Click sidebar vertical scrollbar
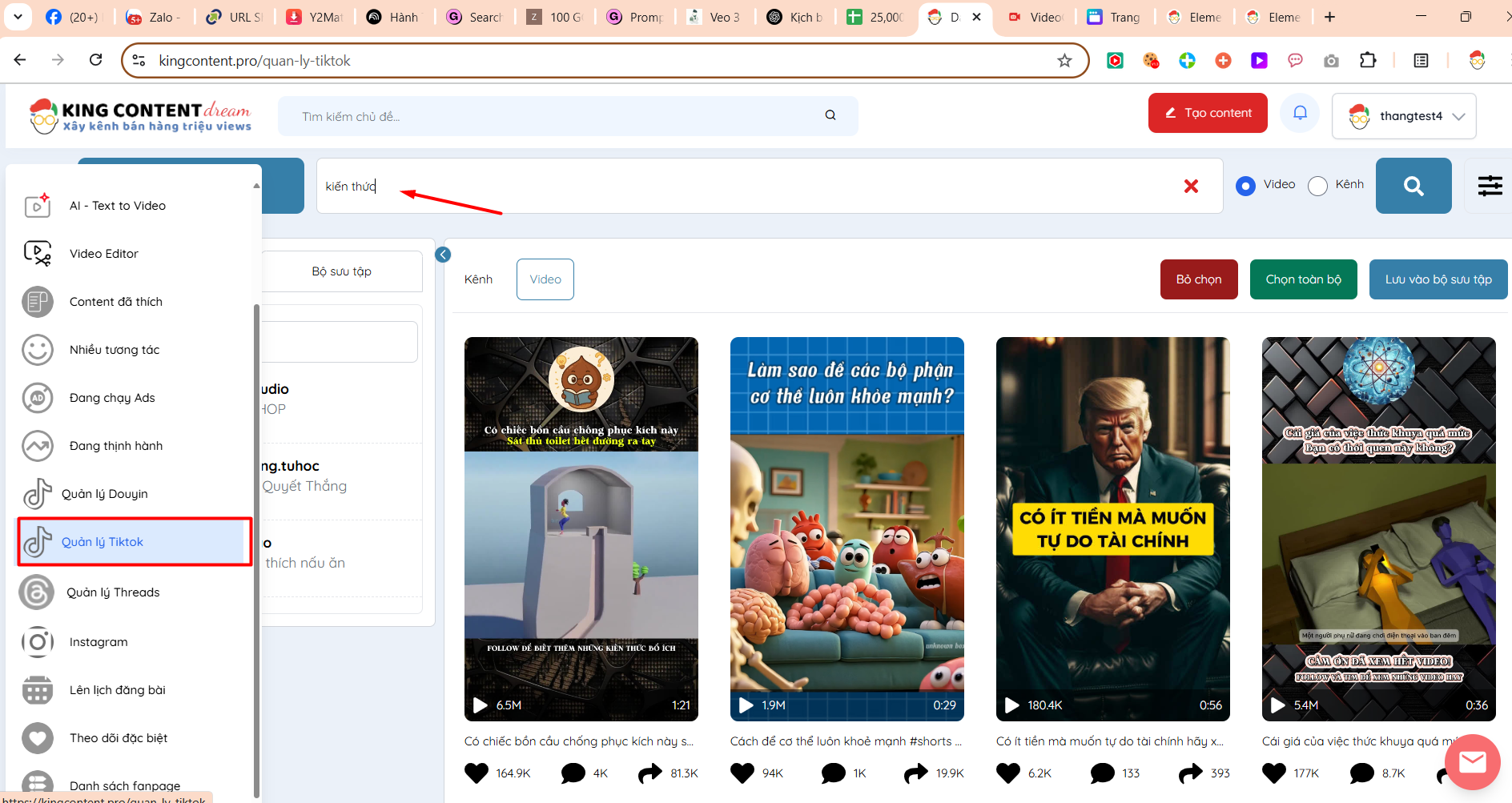 pyautogui.click(x=256, y=551)
